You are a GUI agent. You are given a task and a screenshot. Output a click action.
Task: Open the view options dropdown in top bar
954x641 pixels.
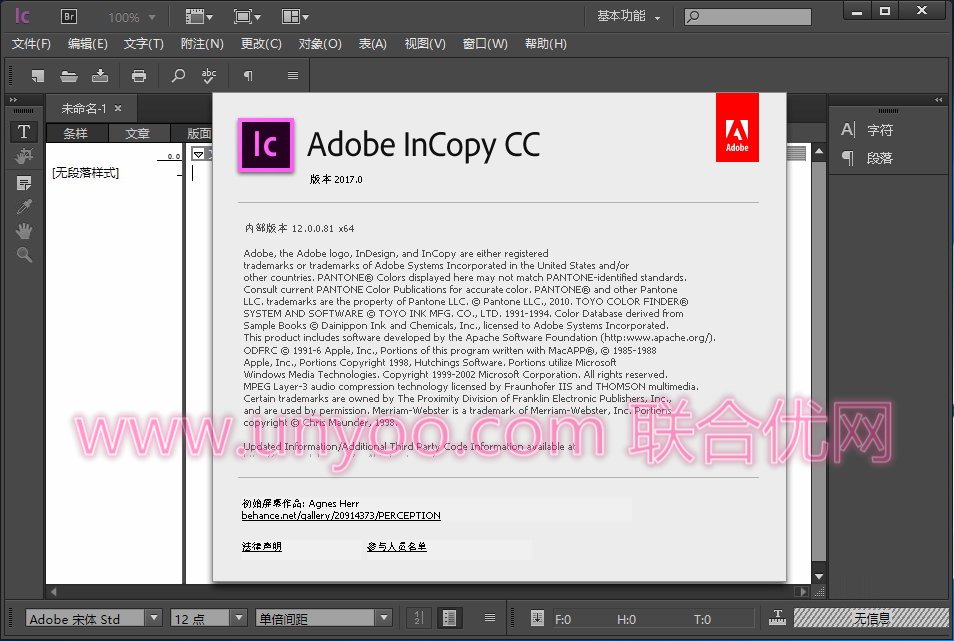[x=199, y=17]
